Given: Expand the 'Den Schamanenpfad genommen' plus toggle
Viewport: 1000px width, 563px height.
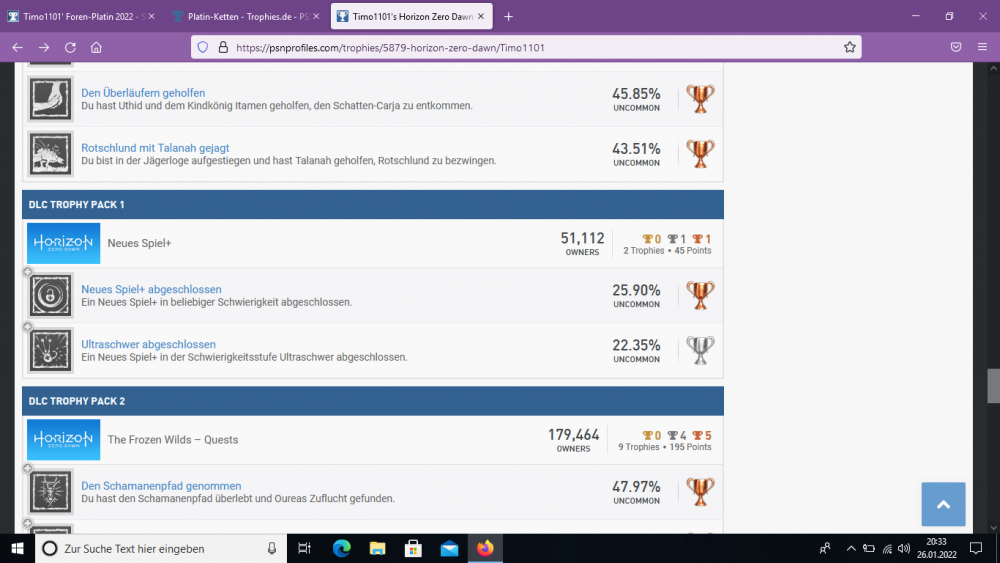Looking at the screenshot, I should coord(27,470).
